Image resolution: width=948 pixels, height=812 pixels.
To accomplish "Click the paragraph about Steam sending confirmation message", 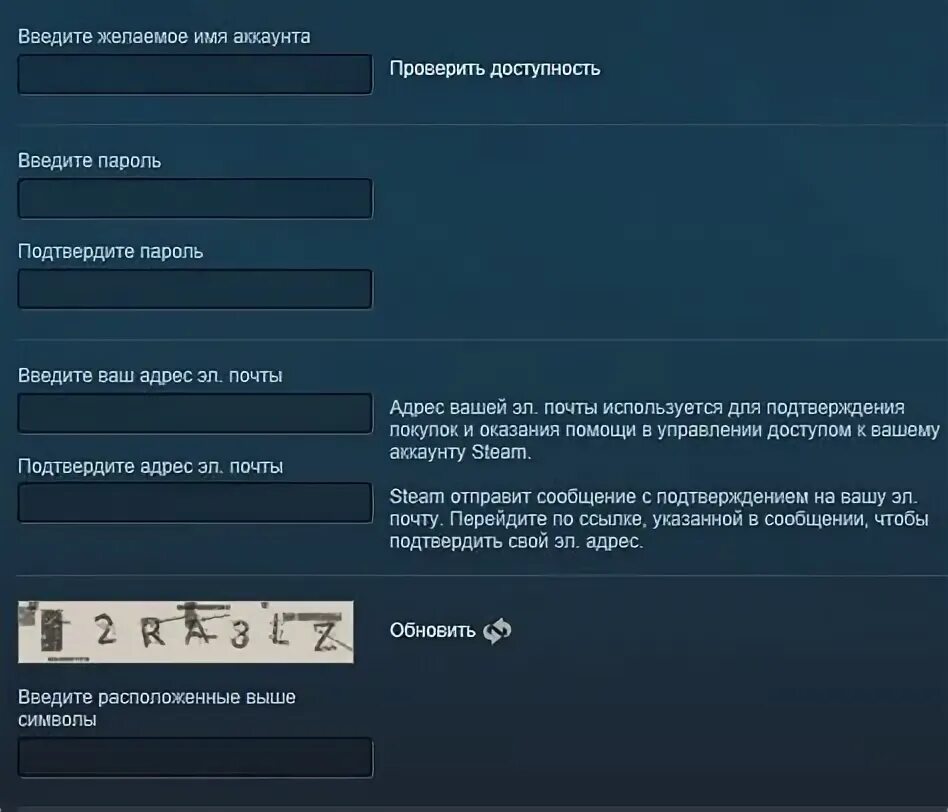I will [x=659, y=519].
